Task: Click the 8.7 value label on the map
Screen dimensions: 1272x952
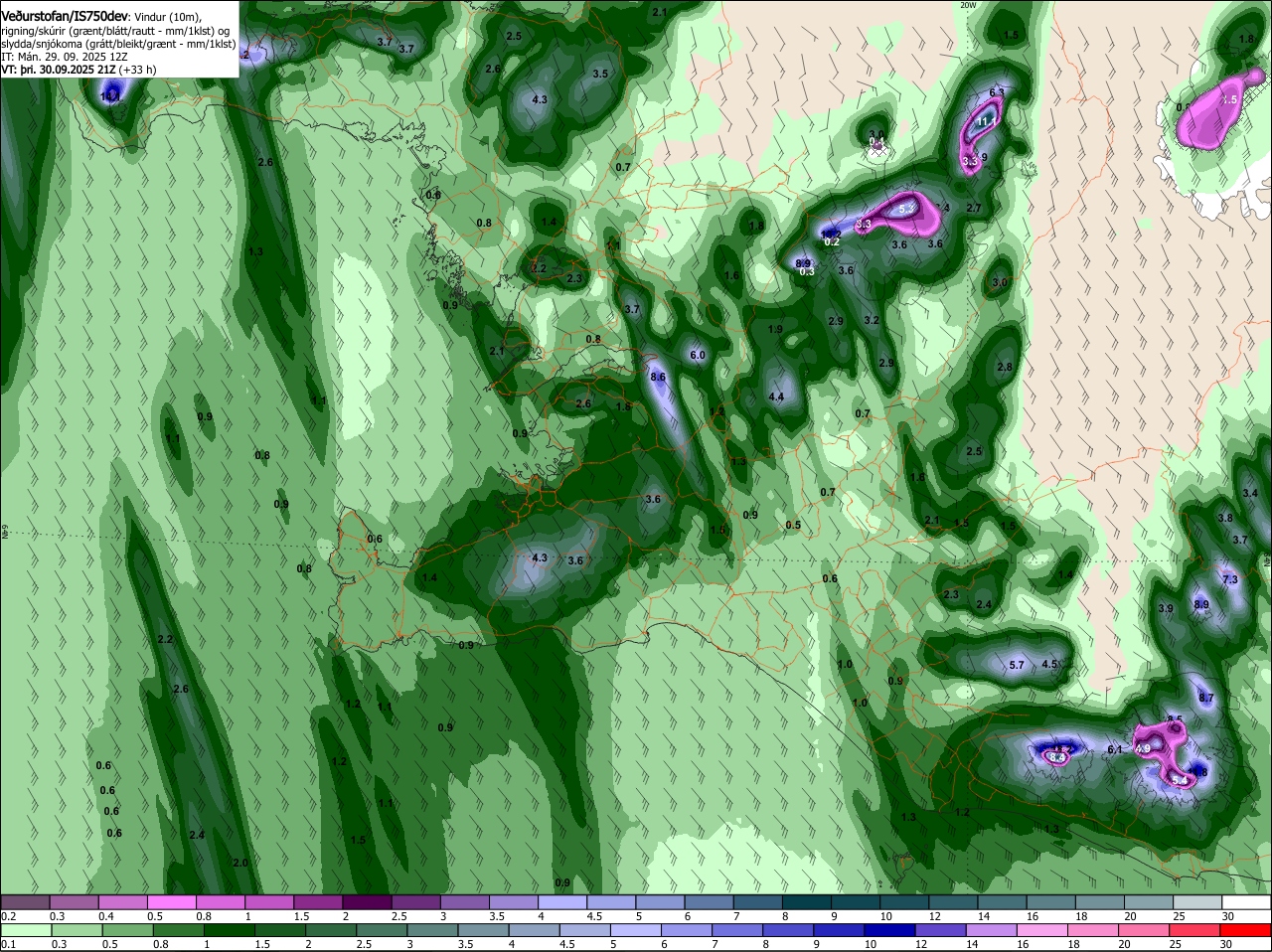Action: (x=1205, y=699)
